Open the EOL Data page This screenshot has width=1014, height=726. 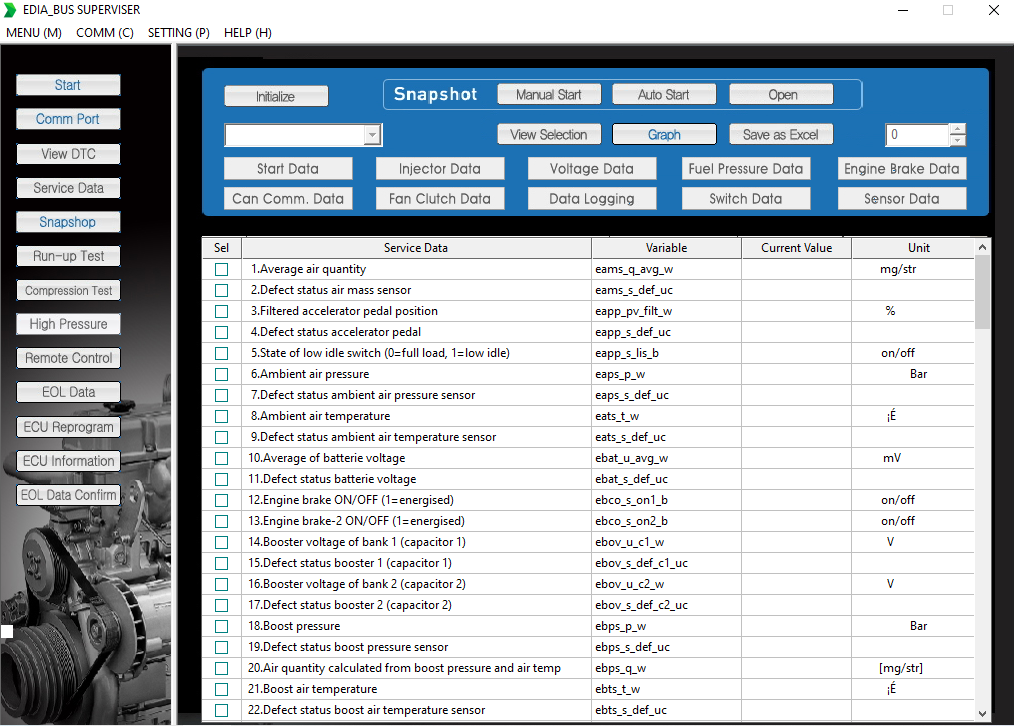(x=68, y=392)
